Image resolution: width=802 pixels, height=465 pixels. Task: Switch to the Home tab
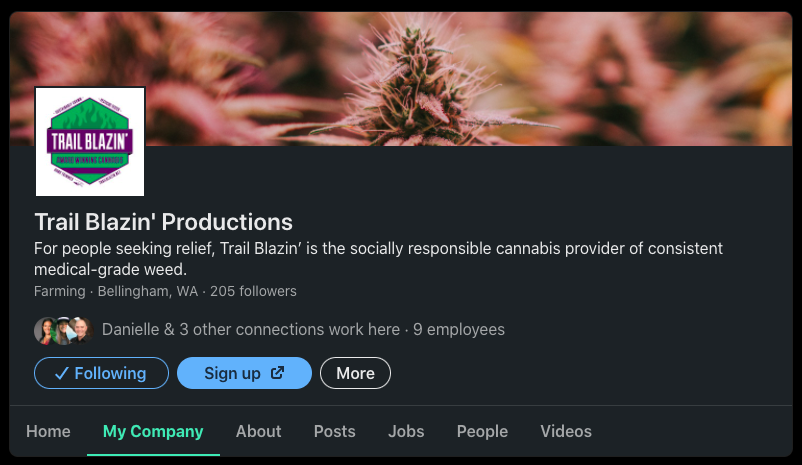(x=48, y=431)
